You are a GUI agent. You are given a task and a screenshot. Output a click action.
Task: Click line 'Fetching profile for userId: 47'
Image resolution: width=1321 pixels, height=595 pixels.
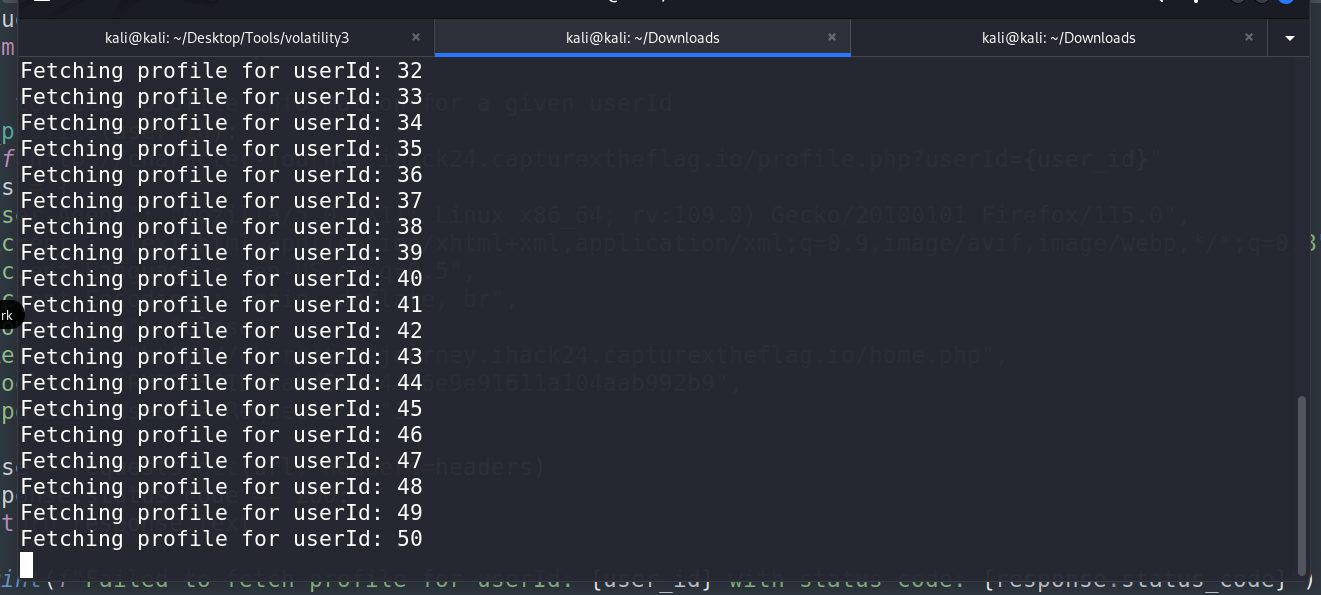click(221, 461)
